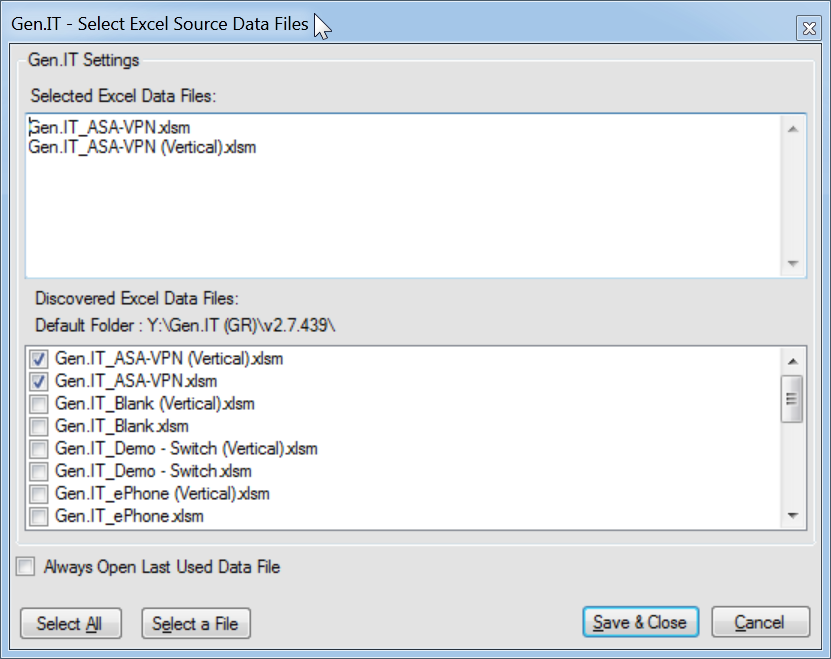Enable Always Open Last Used Data File
Screen dimensions: 831x659
point(25,567)
